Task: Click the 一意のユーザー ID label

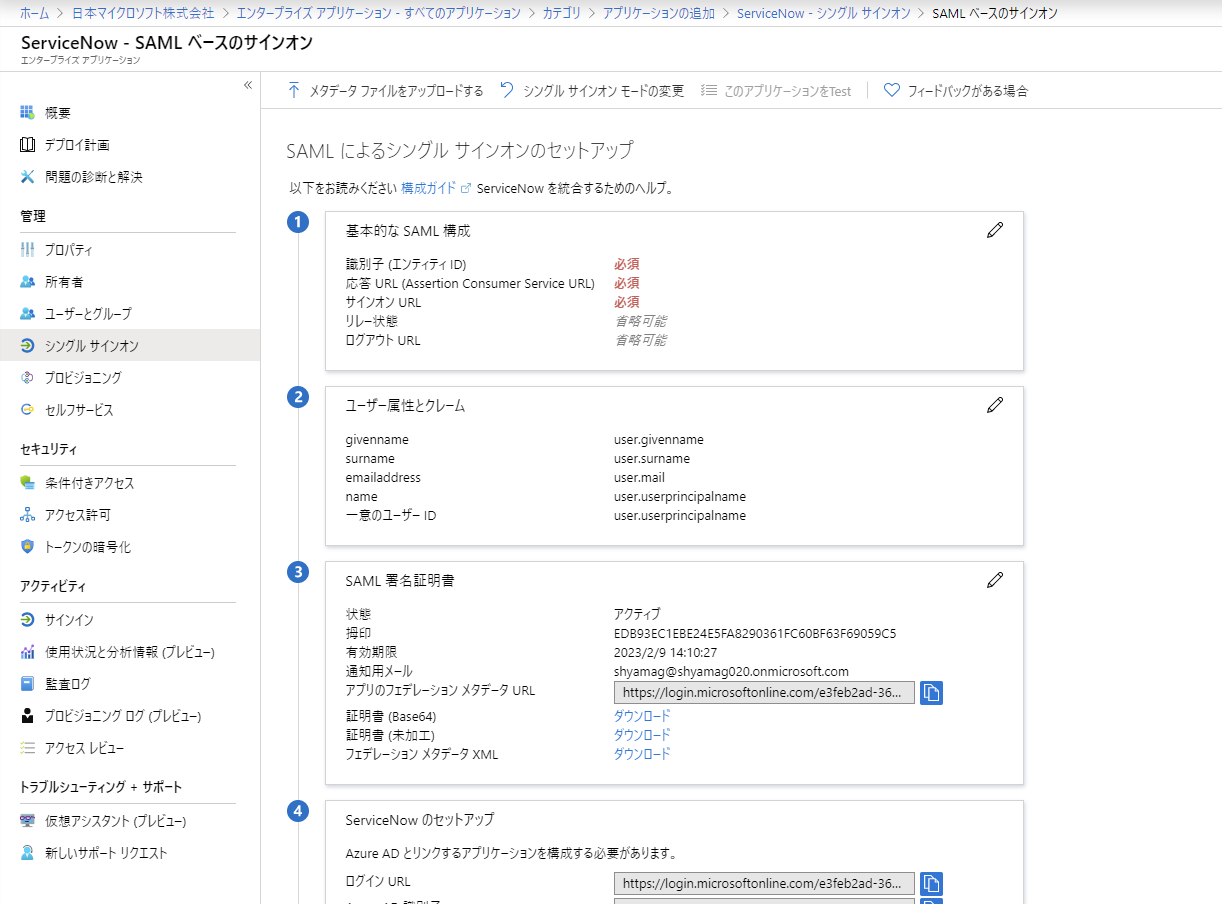Action: click(391, 516)
